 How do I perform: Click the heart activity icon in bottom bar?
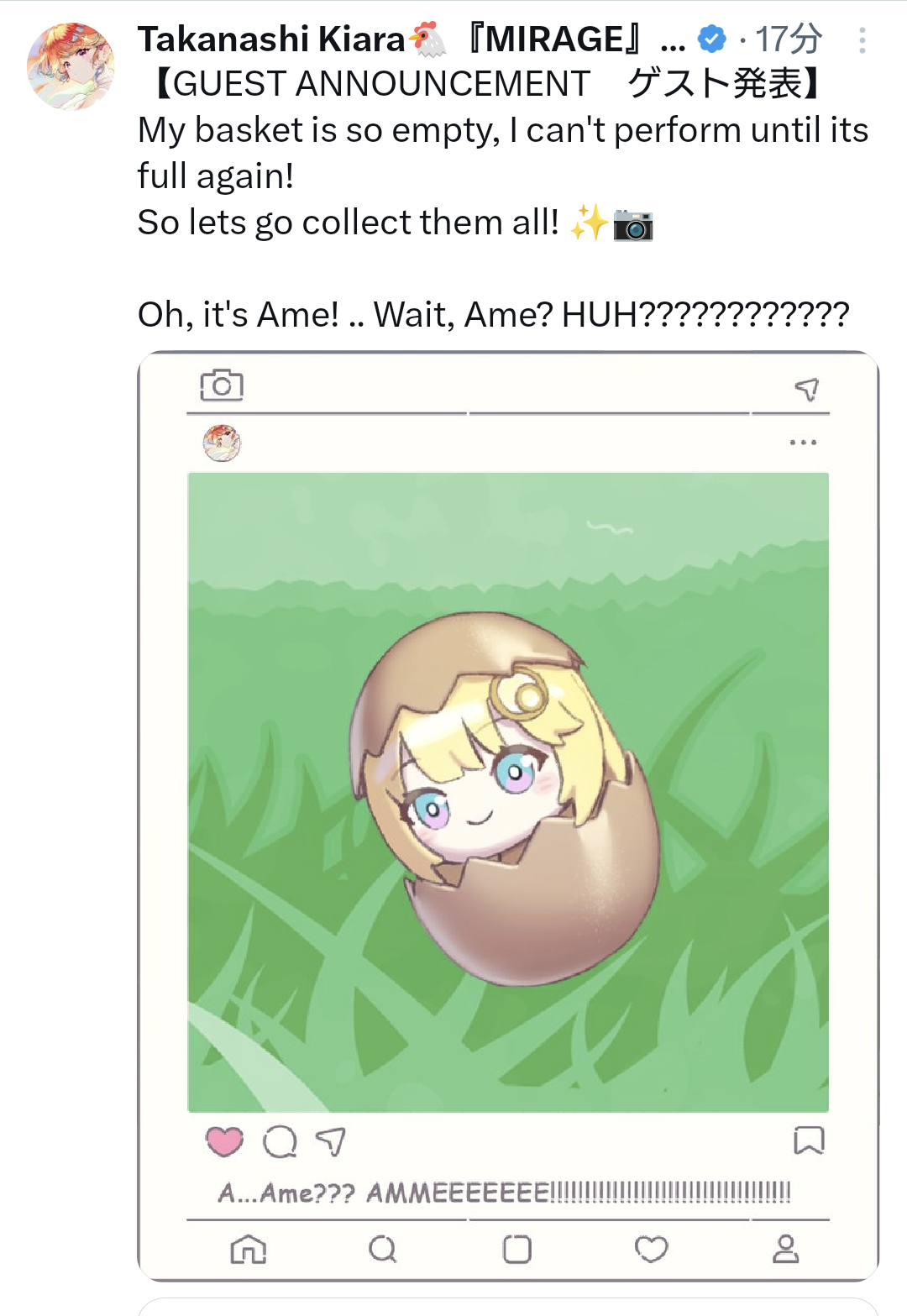[x=651, y=1250]
